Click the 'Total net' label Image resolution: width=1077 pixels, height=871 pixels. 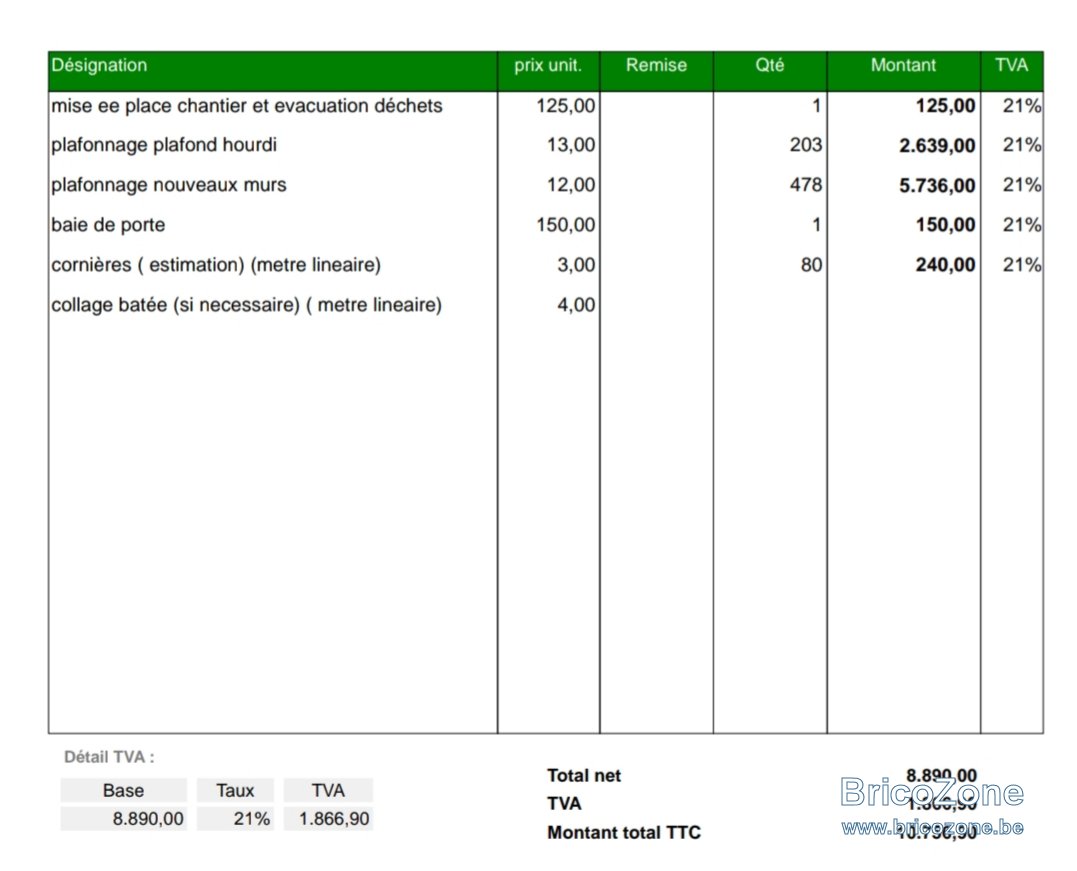pyautogui.click(x=584, y=776)
